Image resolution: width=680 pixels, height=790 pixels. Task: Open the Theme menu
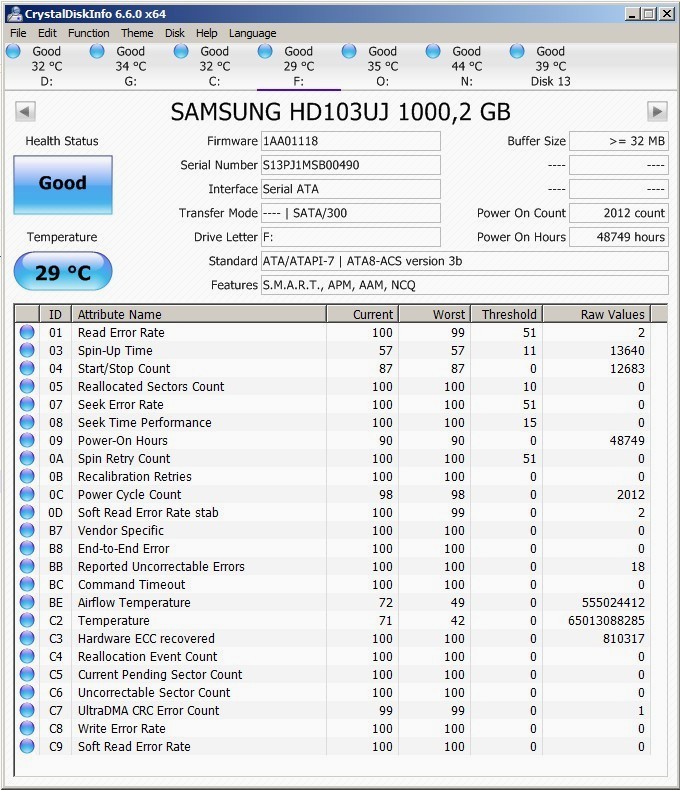coord(137,33)
